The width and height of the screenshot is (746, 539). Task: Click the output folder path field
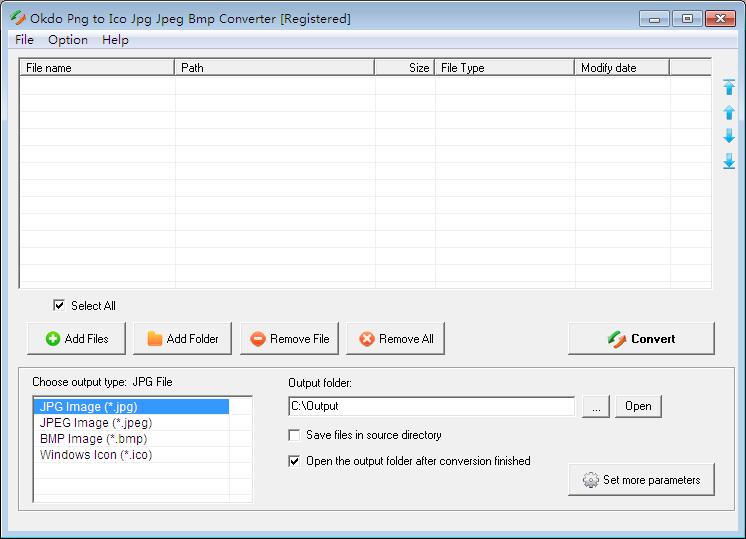(x=432, y=406)
